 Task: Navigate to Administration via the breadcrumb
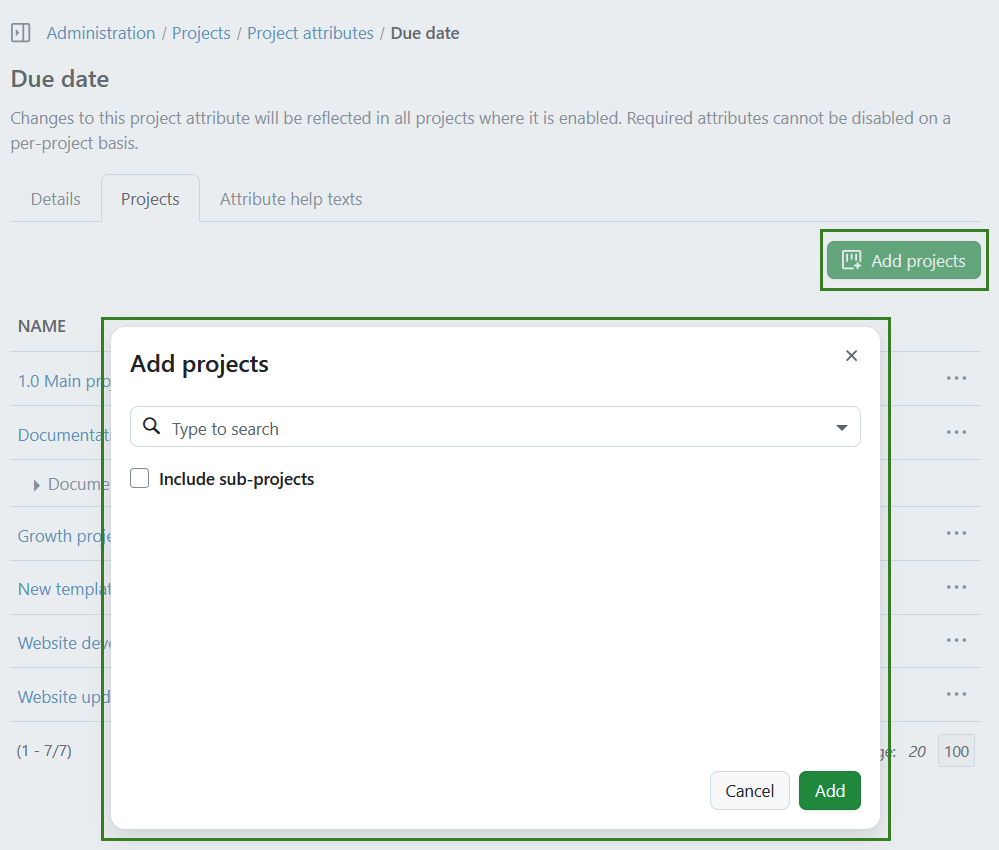(x=100, y=32)
